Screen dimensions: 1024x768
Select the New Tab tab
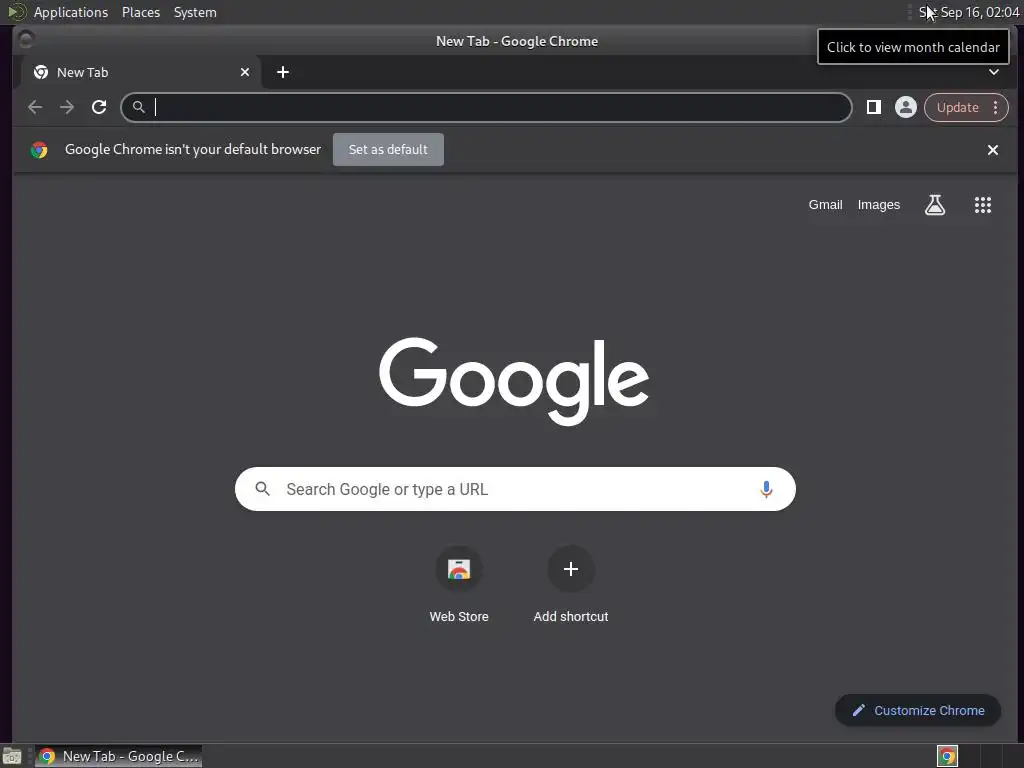(x=142, y=72)
